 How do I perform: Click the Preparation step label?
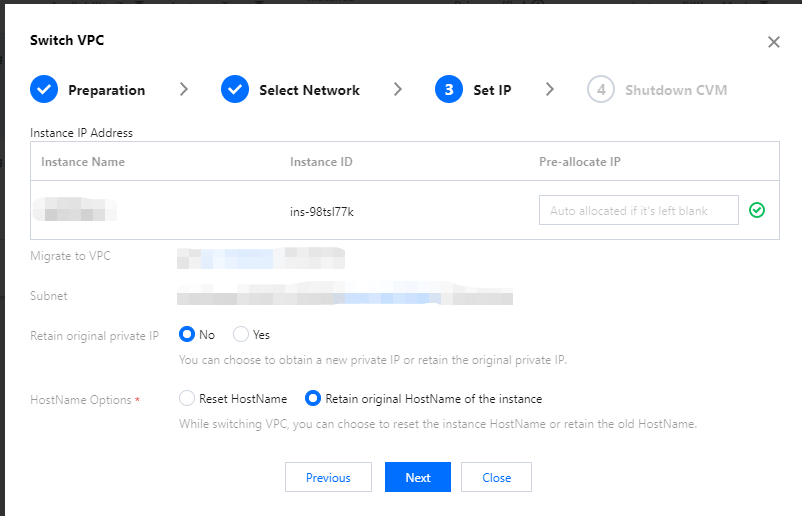coord(106,90)
